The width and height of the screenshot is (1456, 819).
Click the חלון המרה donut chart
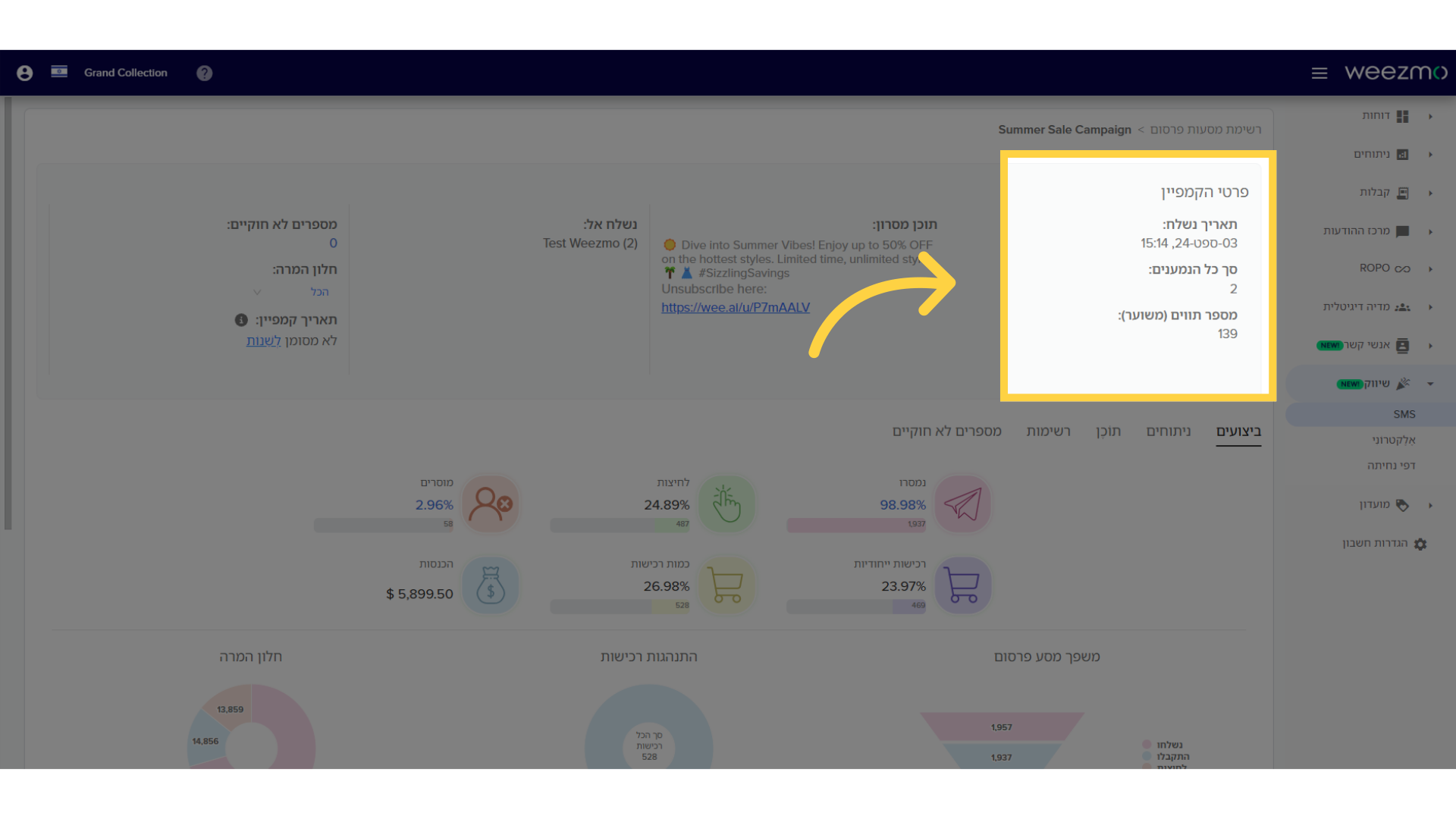click(x=251, y=726)
